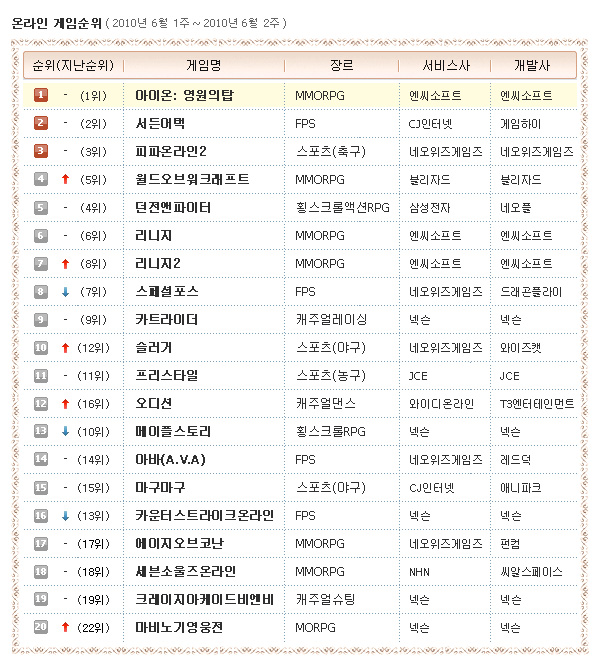Click the 세븐소울즈온라인 game title
This screenshot has width=600, height=666.
click(x=185, y=571)
